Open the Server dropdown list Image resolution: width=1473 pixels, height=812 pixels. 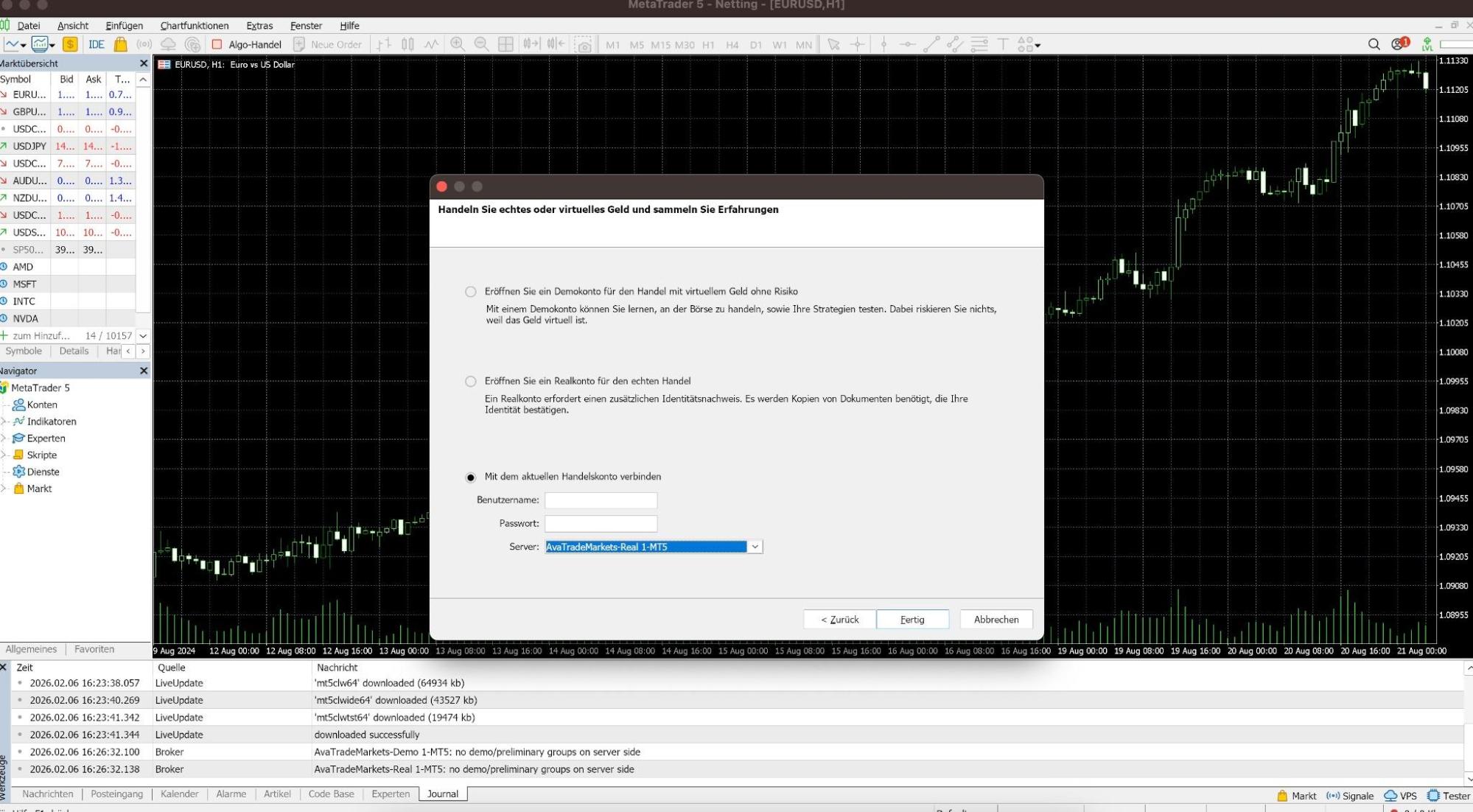click(755, 547)
